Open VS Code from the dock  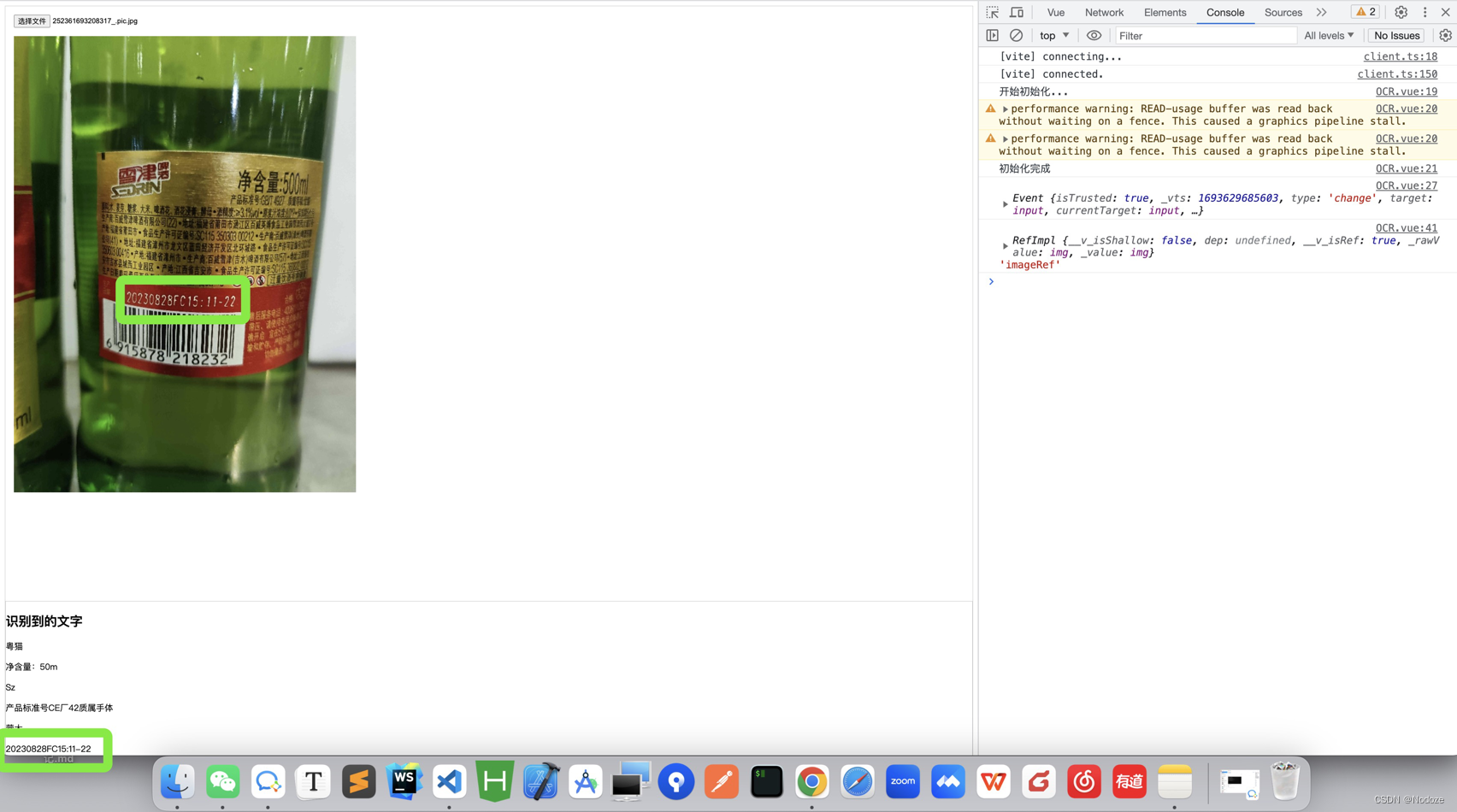coord(449,780)
